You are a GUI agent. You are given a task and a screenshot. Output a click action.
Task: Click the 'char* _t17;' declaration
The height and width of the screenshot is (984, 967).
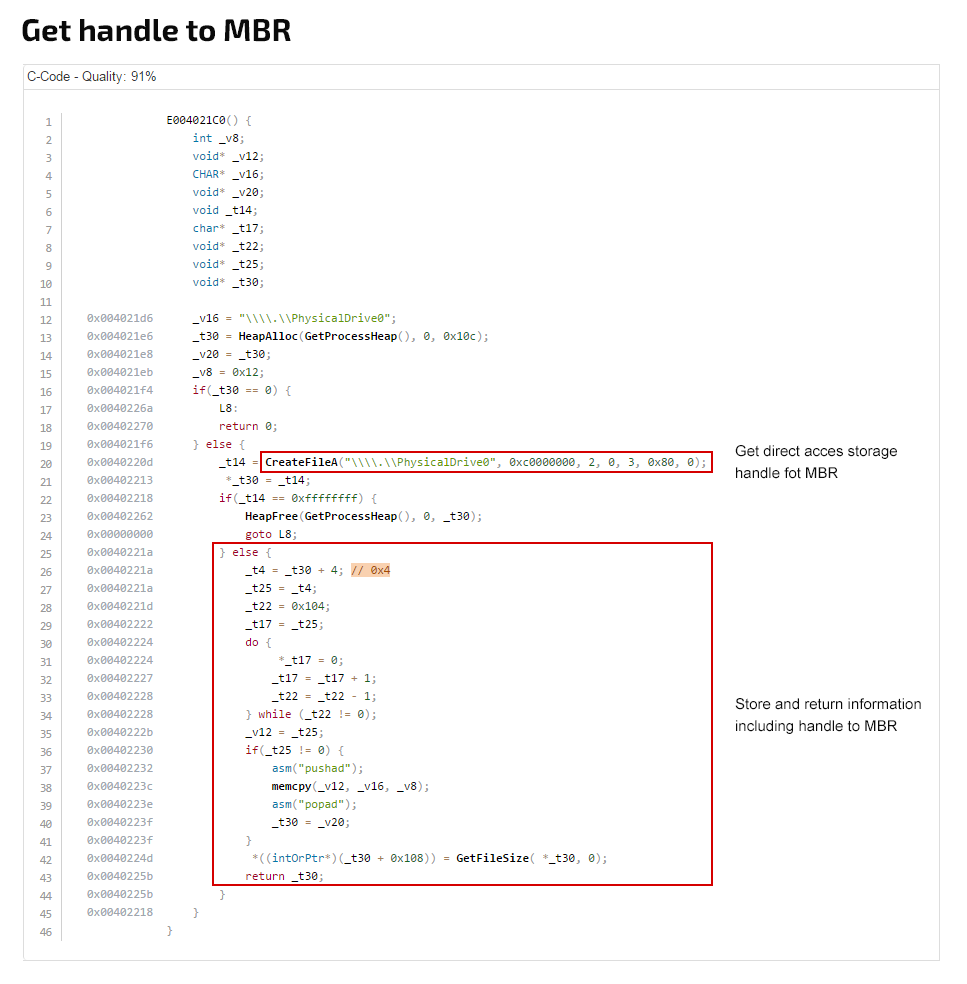tap(228, 228)
